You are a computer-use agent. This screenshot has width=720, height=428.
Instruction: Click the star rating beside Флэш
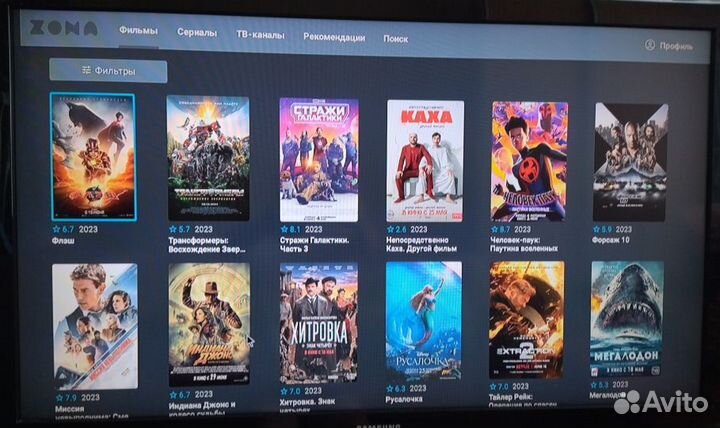click(x=63, y=229)
